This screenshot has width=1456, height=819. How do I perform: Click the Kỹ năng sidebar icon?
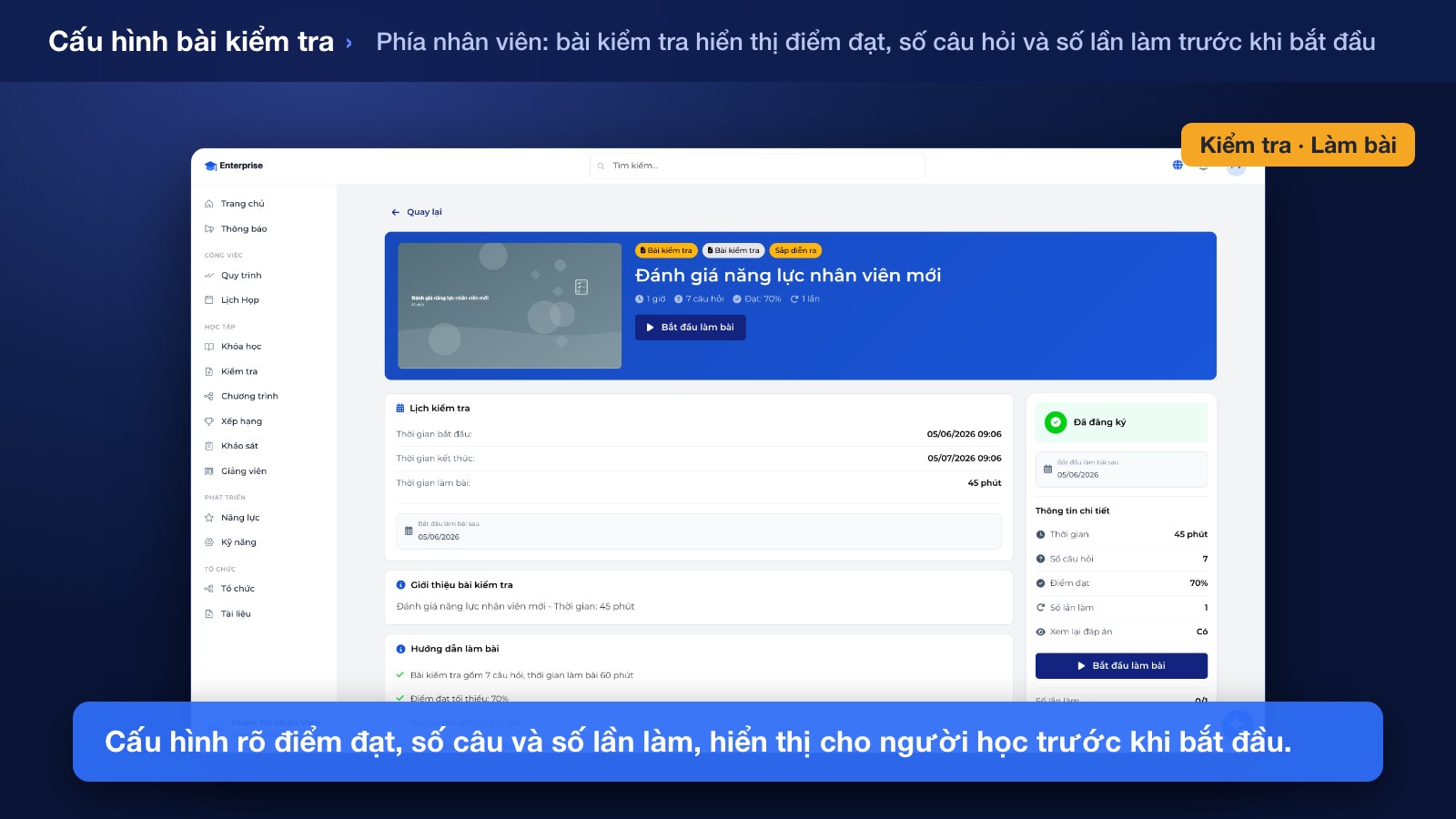pos(209,542)
